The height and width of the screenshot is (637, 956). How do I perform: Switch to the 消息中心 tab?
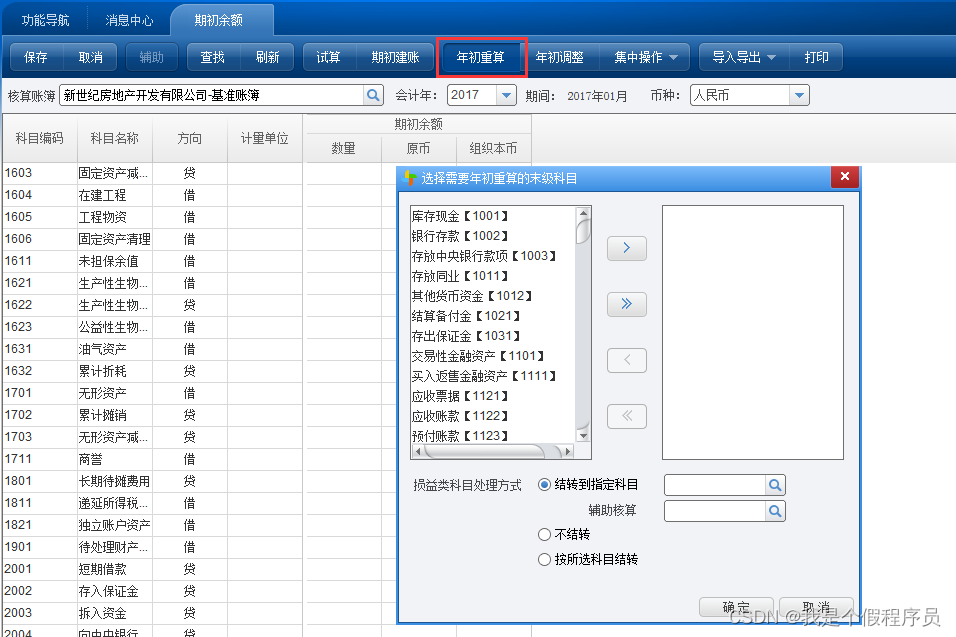pos(129,20)
